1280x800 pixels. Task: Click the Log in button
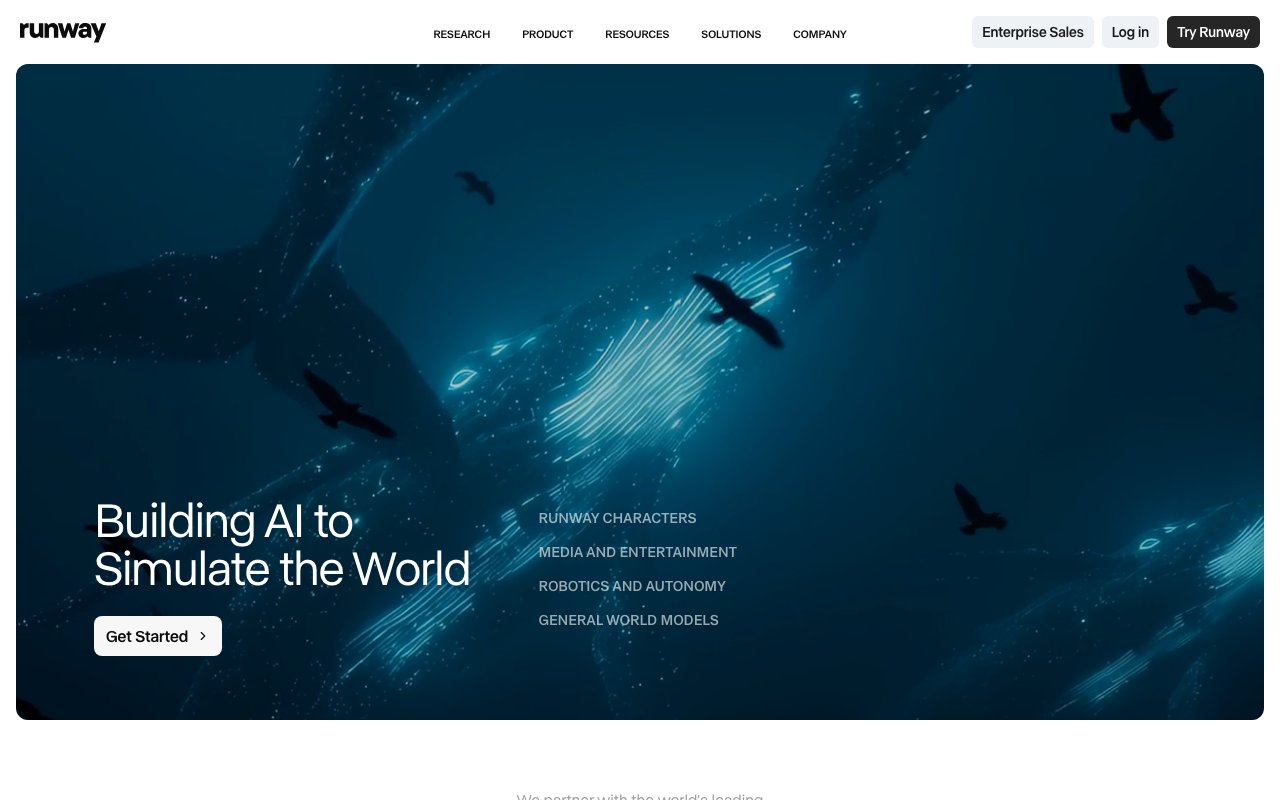point(1129,31)
